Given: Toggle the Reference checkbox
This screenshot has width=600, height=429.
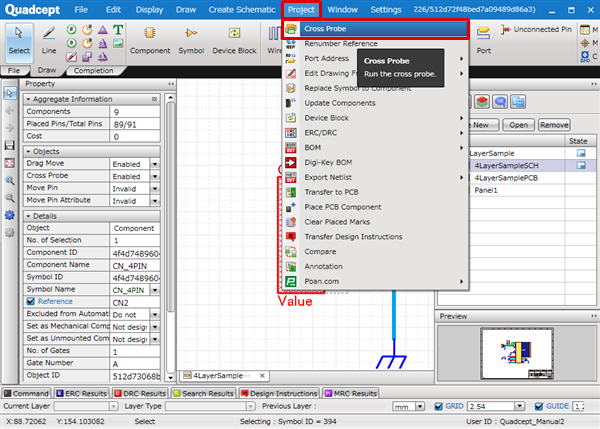Looking at the screenshot, I should [31, 302].
